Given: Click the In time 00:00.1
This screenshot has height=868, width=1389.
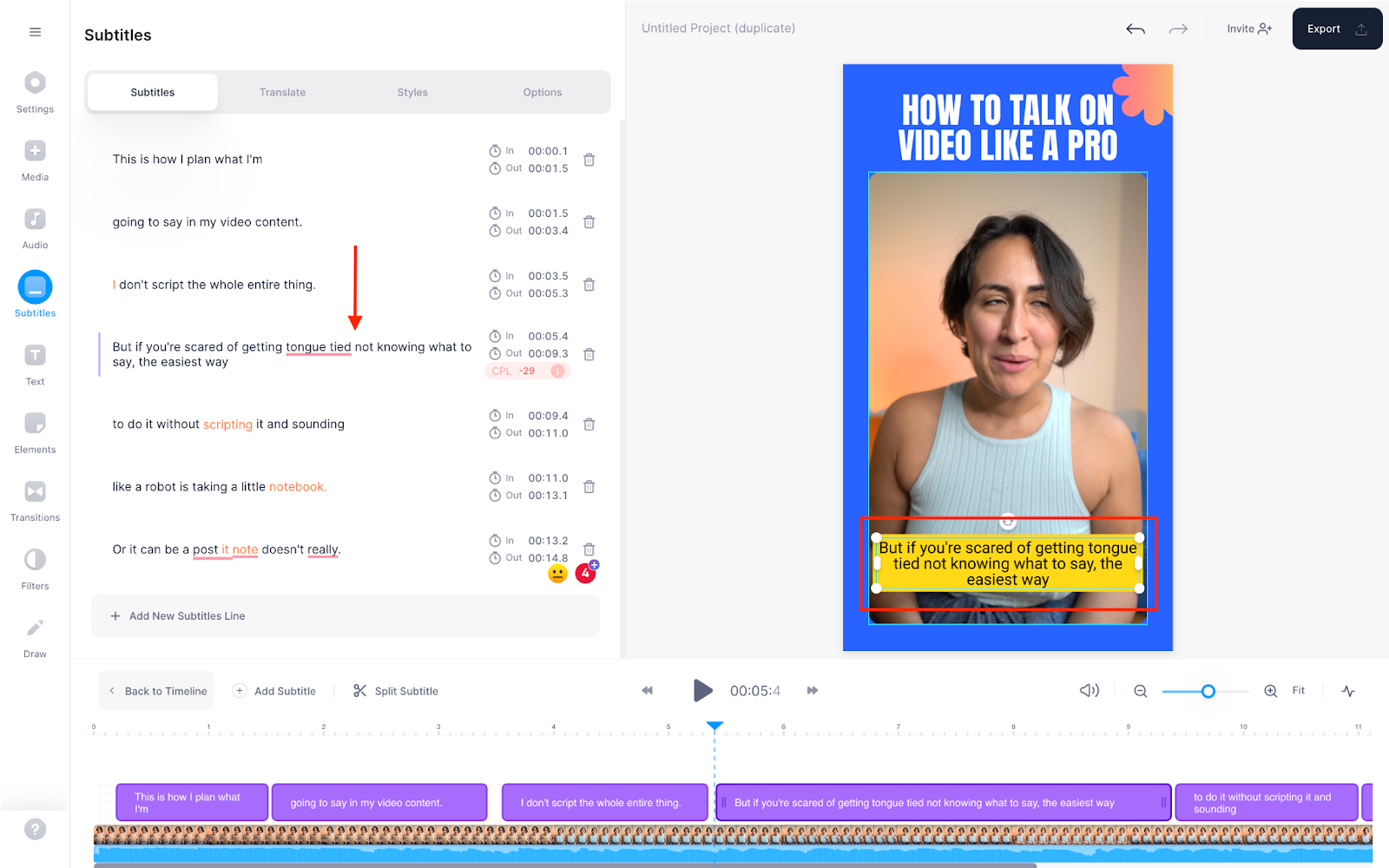Looking at the screenshot, I should (549, 151).
